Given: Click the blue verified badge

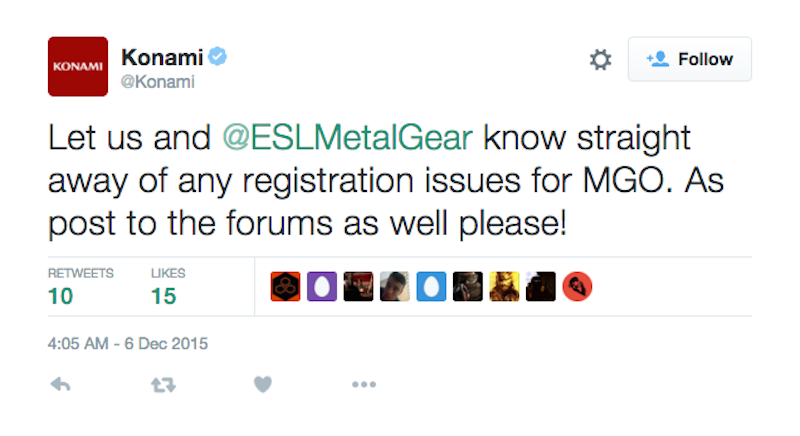Looking at the screenshot, I should pos(218,58).
